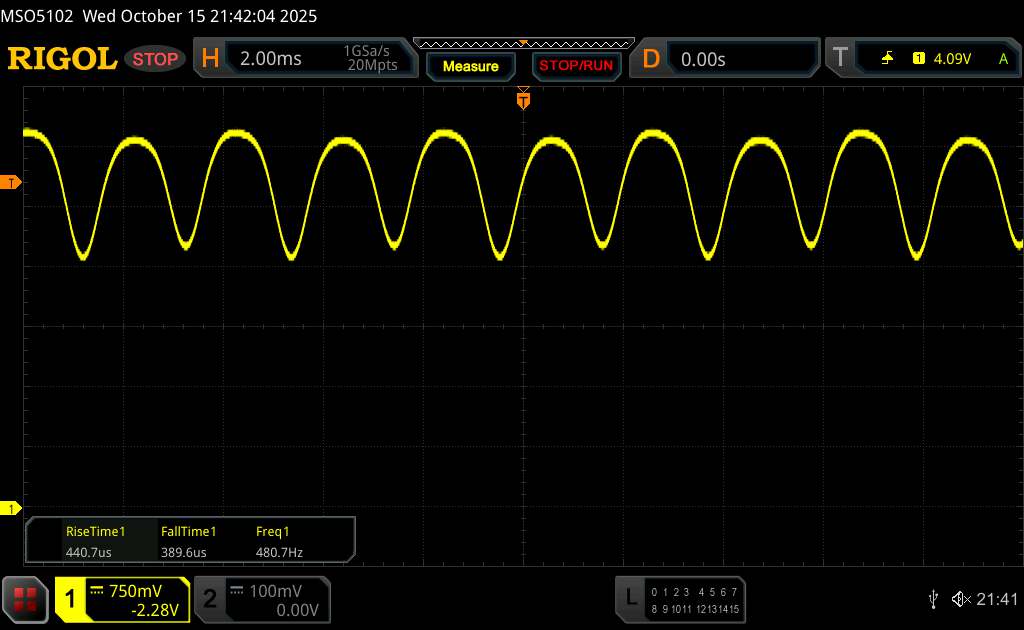This screenshot has height=630, width=1024.
Task: Toggle the logic analyzer L digital channels
Action: [x=680, y=599]
